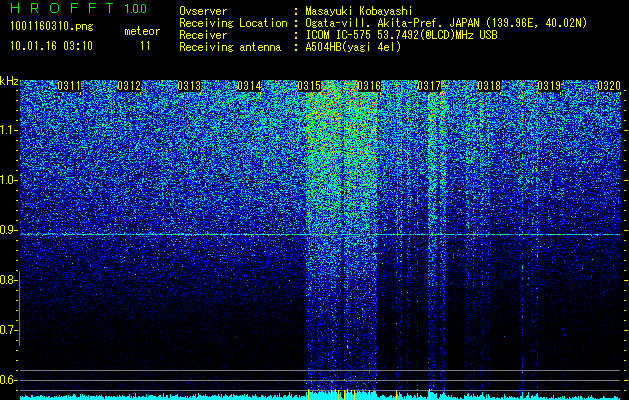Click the 0318 time marker
This screenshot has height=400, width=629.
[x=489, y=86]
